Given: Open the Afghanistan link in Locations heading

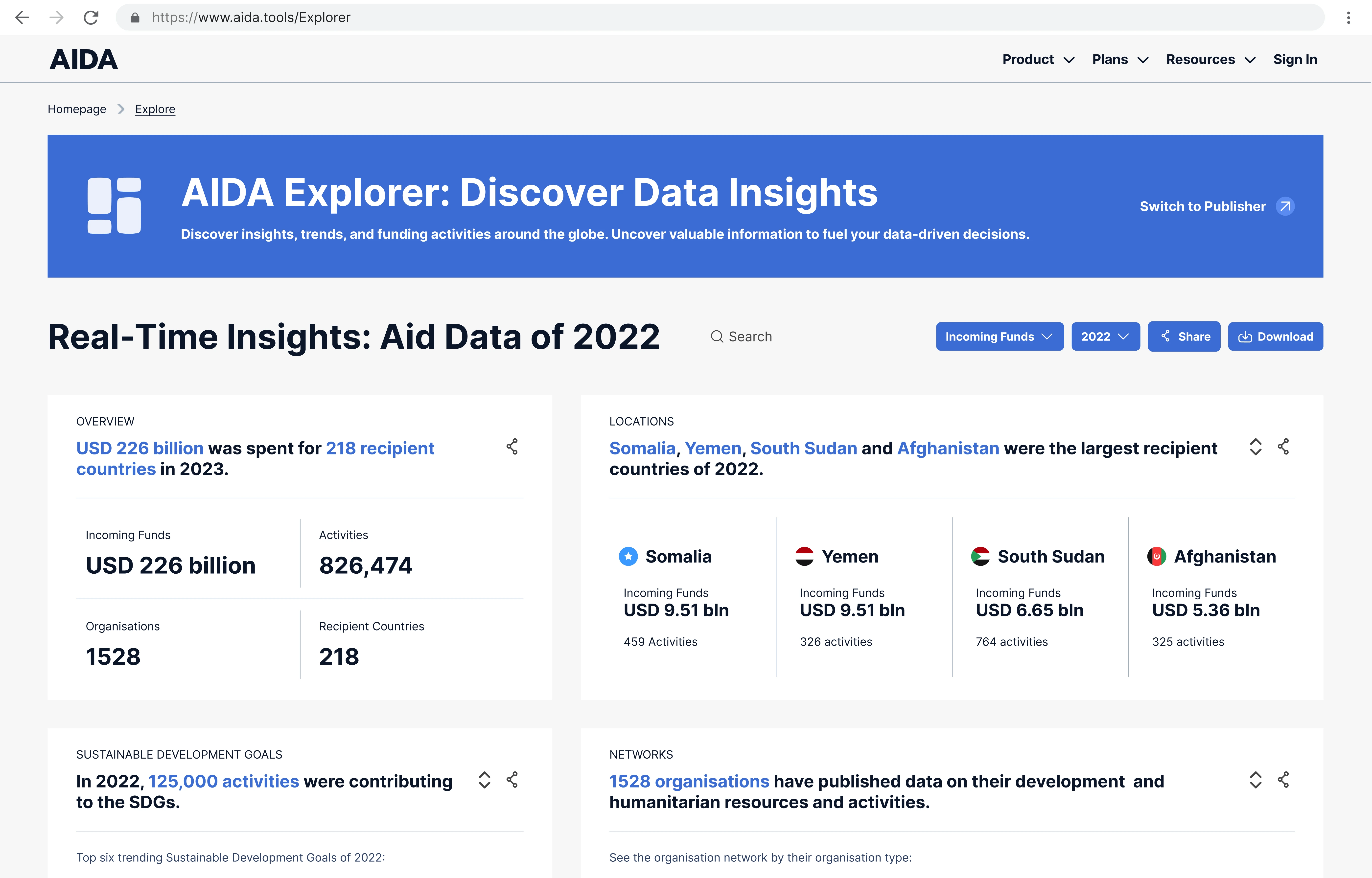Looking at the screenshot, I should (x=948, y=448).
